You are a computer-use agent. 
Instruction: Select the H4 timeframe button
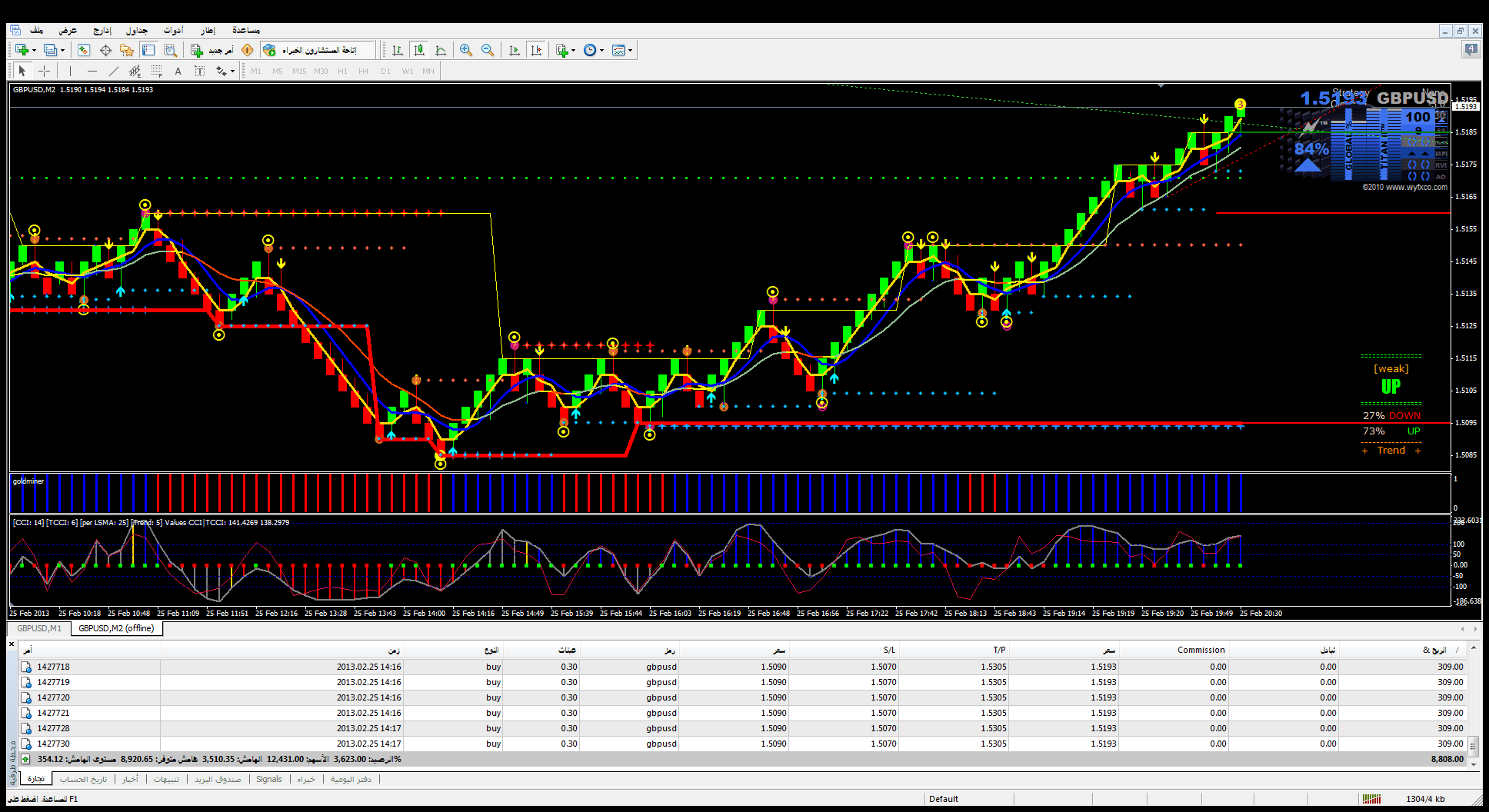pyautogui.click(x=364, y=71)
